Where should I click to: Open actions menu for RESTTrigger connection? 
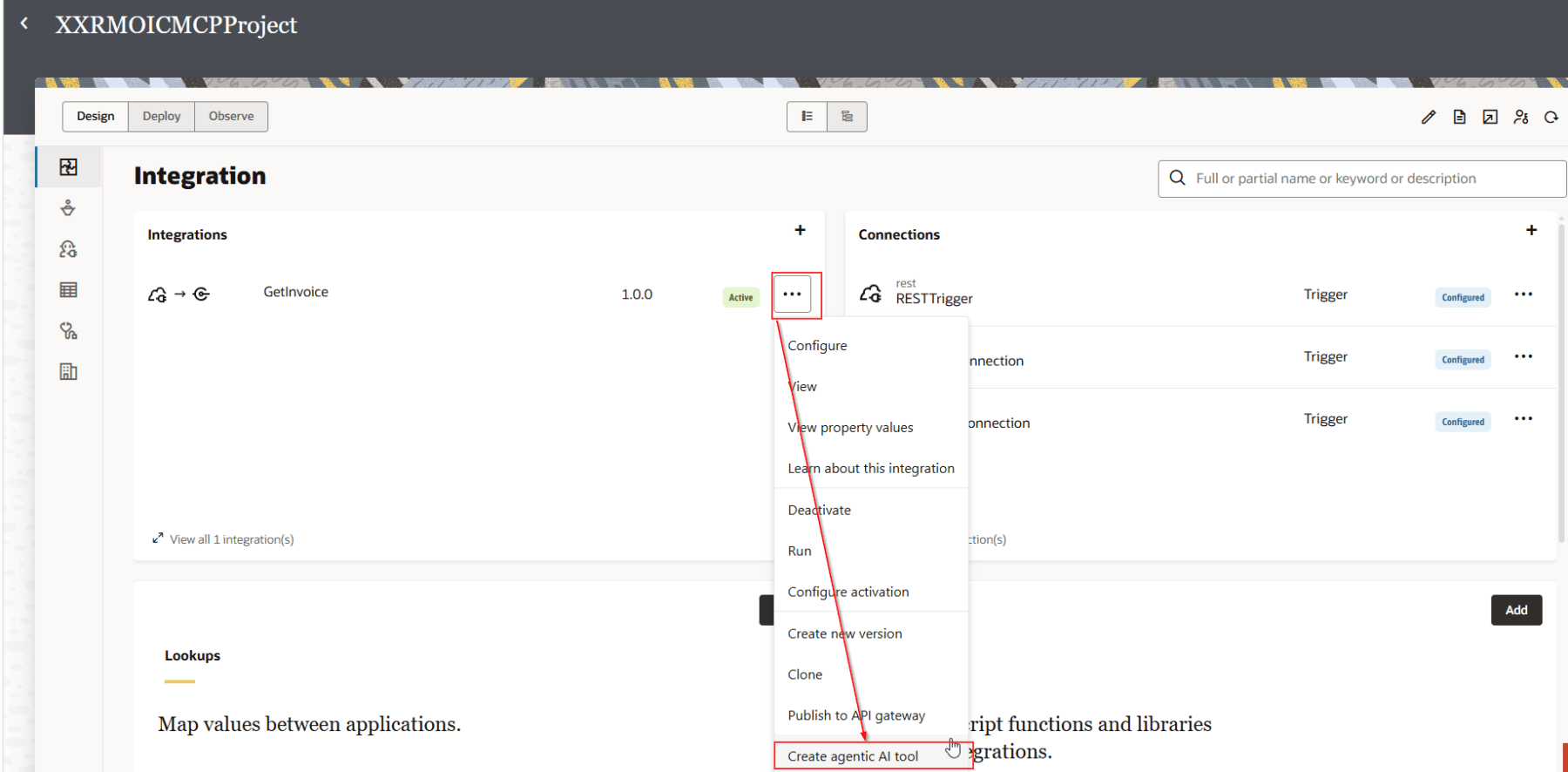1523,295
